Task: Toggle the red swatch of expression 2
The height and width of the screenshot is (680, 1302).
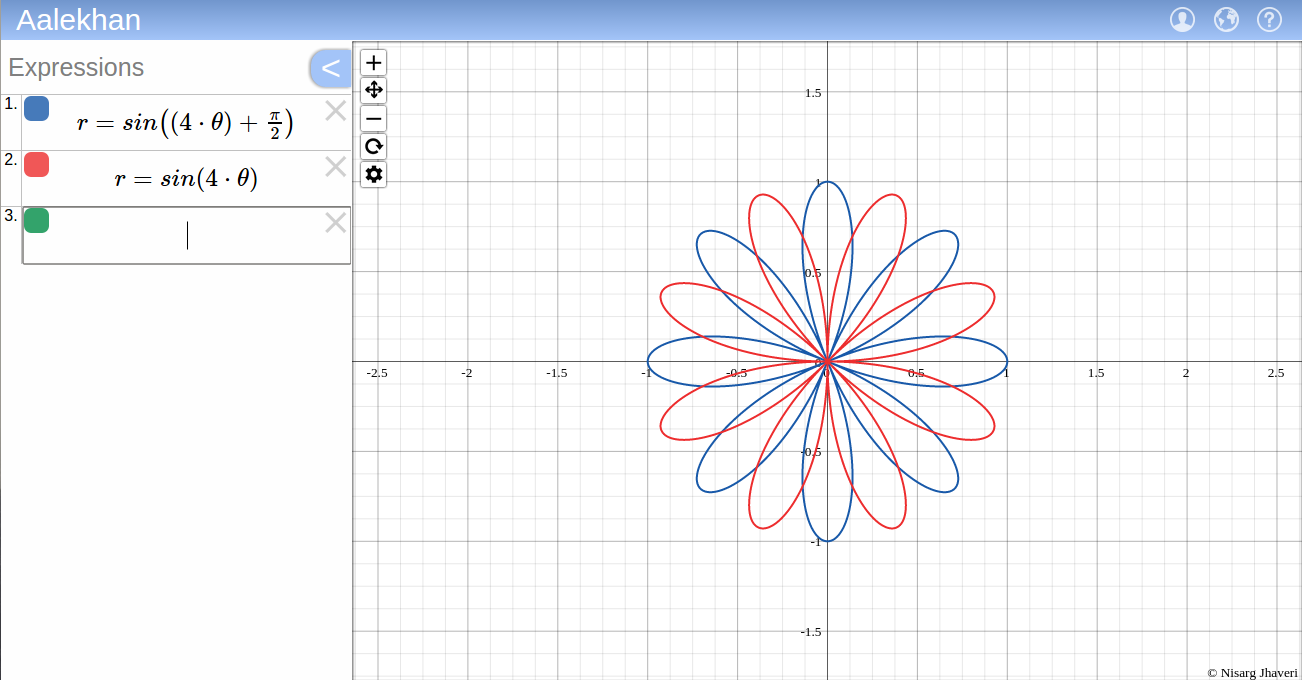Action: 37,165
